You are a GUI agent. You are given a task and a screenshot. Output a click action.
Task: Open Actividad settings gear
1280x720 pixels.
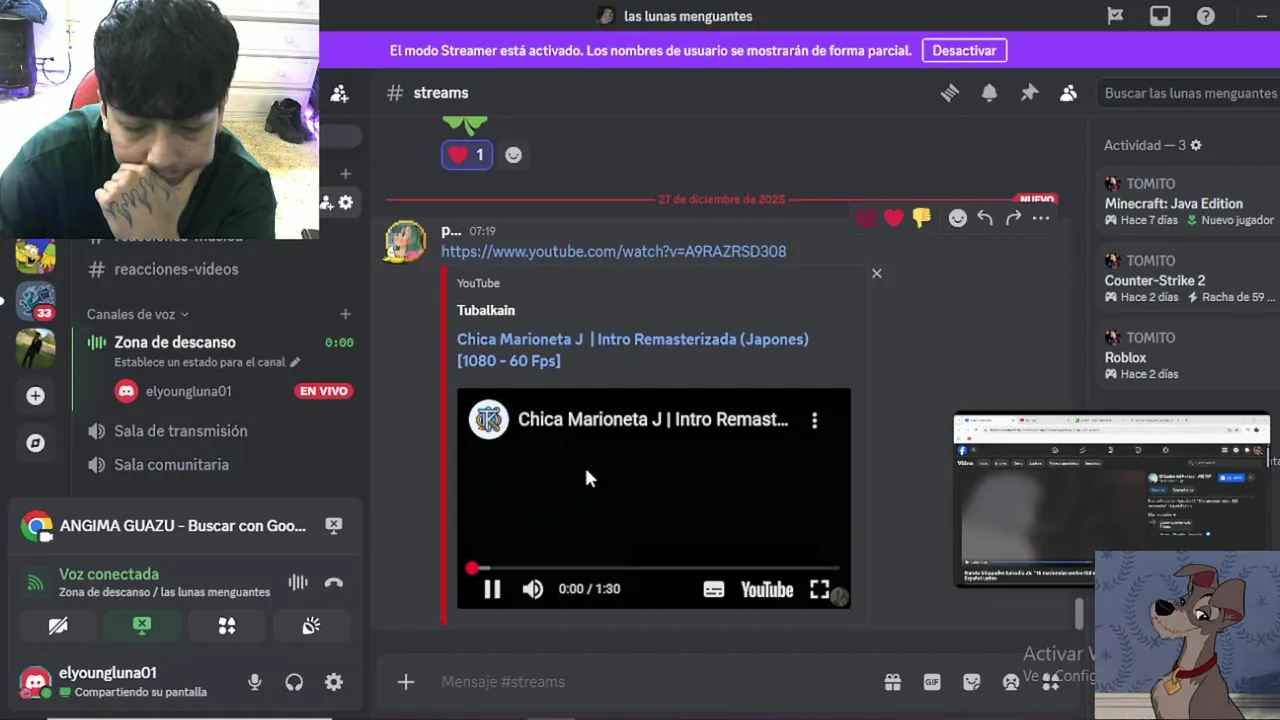(x=1195, y=145)
